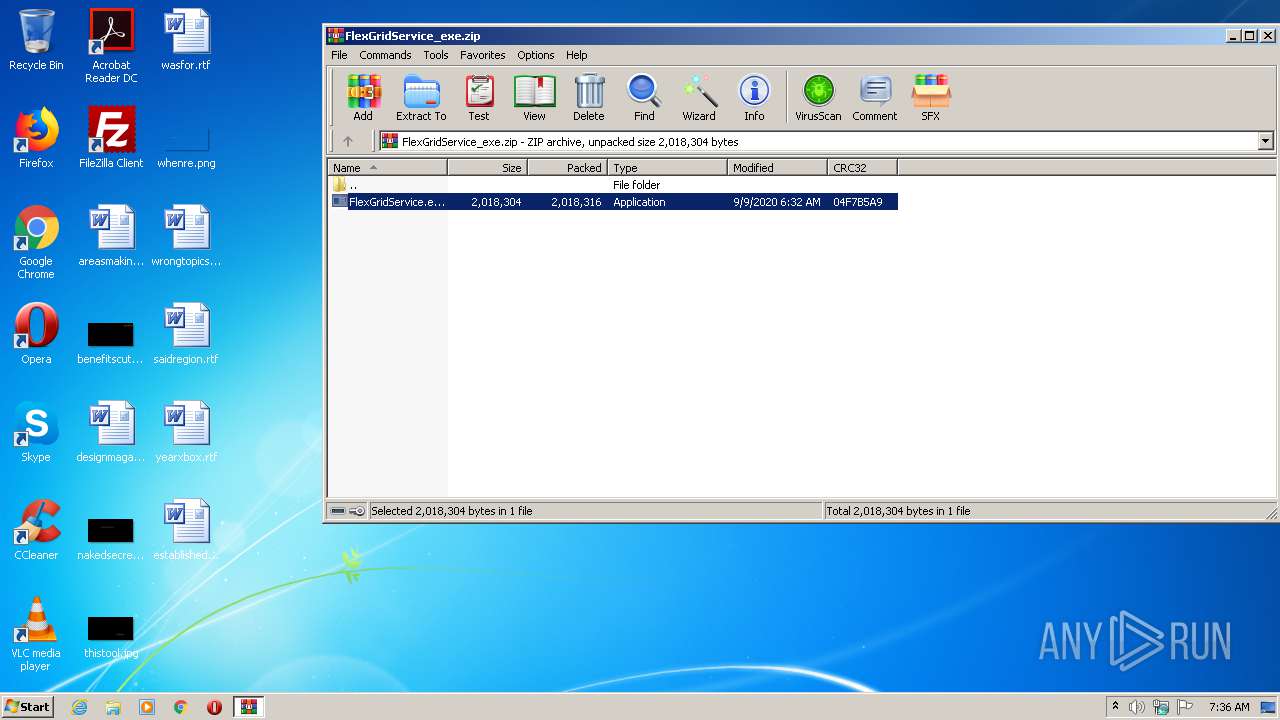This screenshot has width=1280, height=720.
Task: Select saidregion.rtf desktop file
Action: (x=186, y=334)
